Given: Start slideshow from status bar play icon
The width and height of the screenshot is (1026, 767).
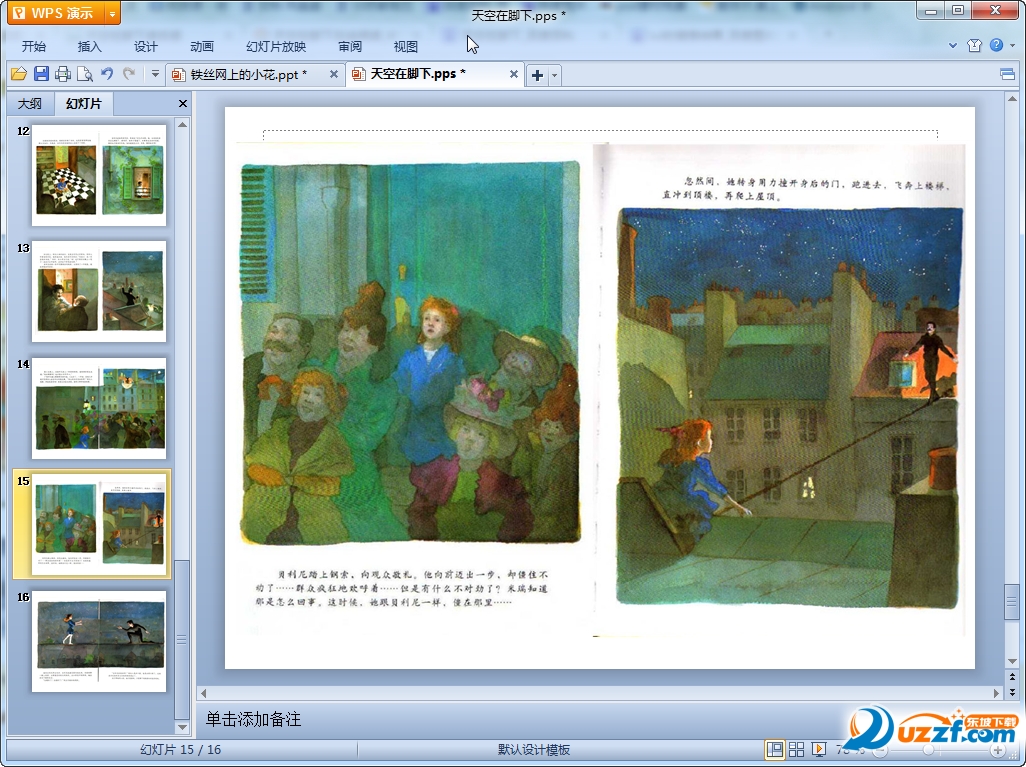Looking at the screenshot, I should point(818,749).
